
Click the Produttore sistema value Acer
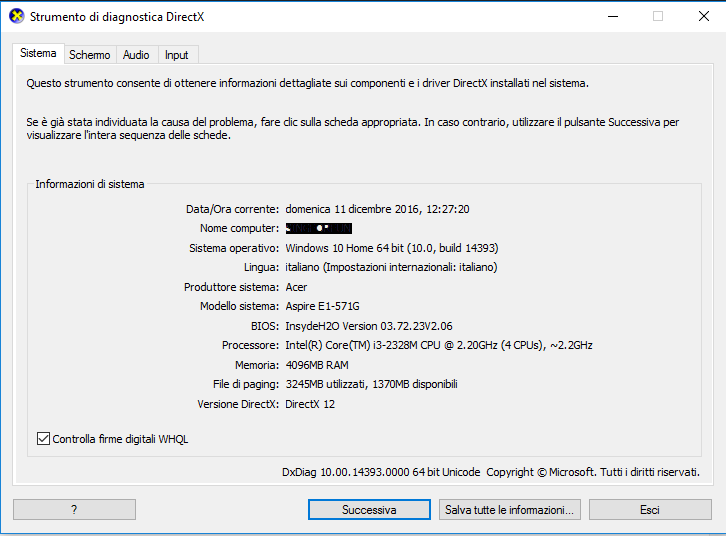296,287
